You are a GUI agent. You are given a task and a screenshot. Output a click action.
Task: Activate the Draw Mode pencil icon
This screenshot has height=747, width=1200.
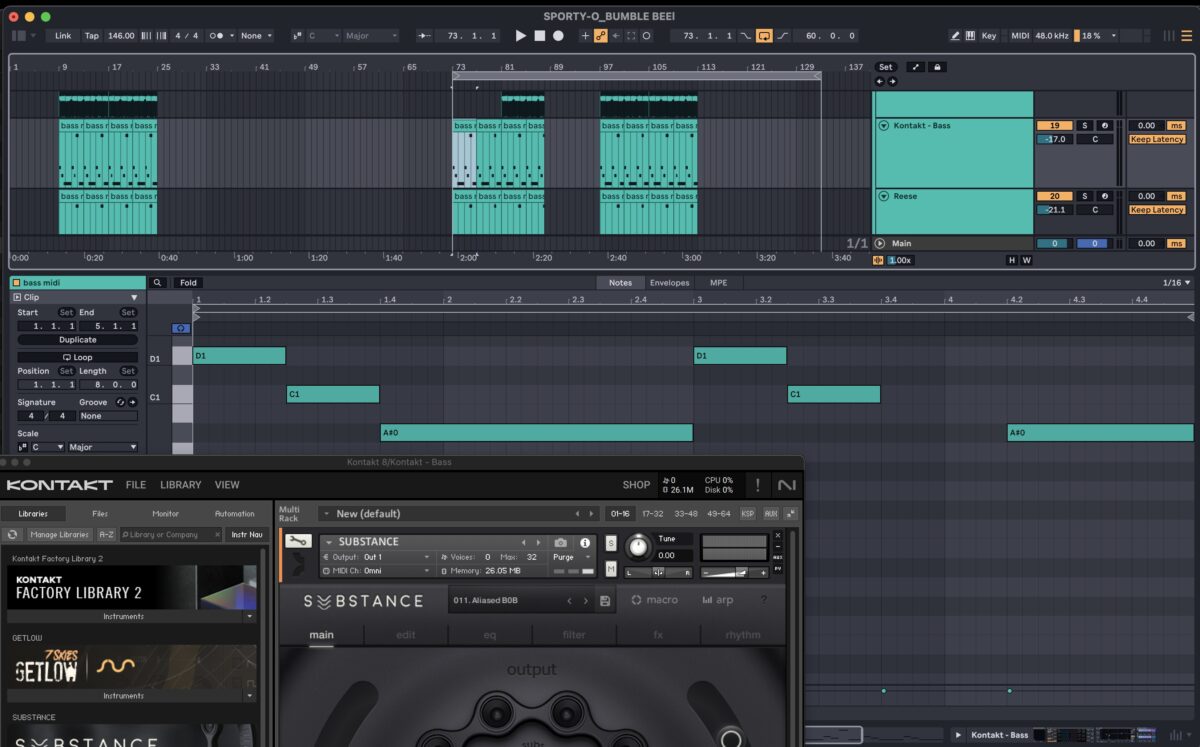pos(955,35)
